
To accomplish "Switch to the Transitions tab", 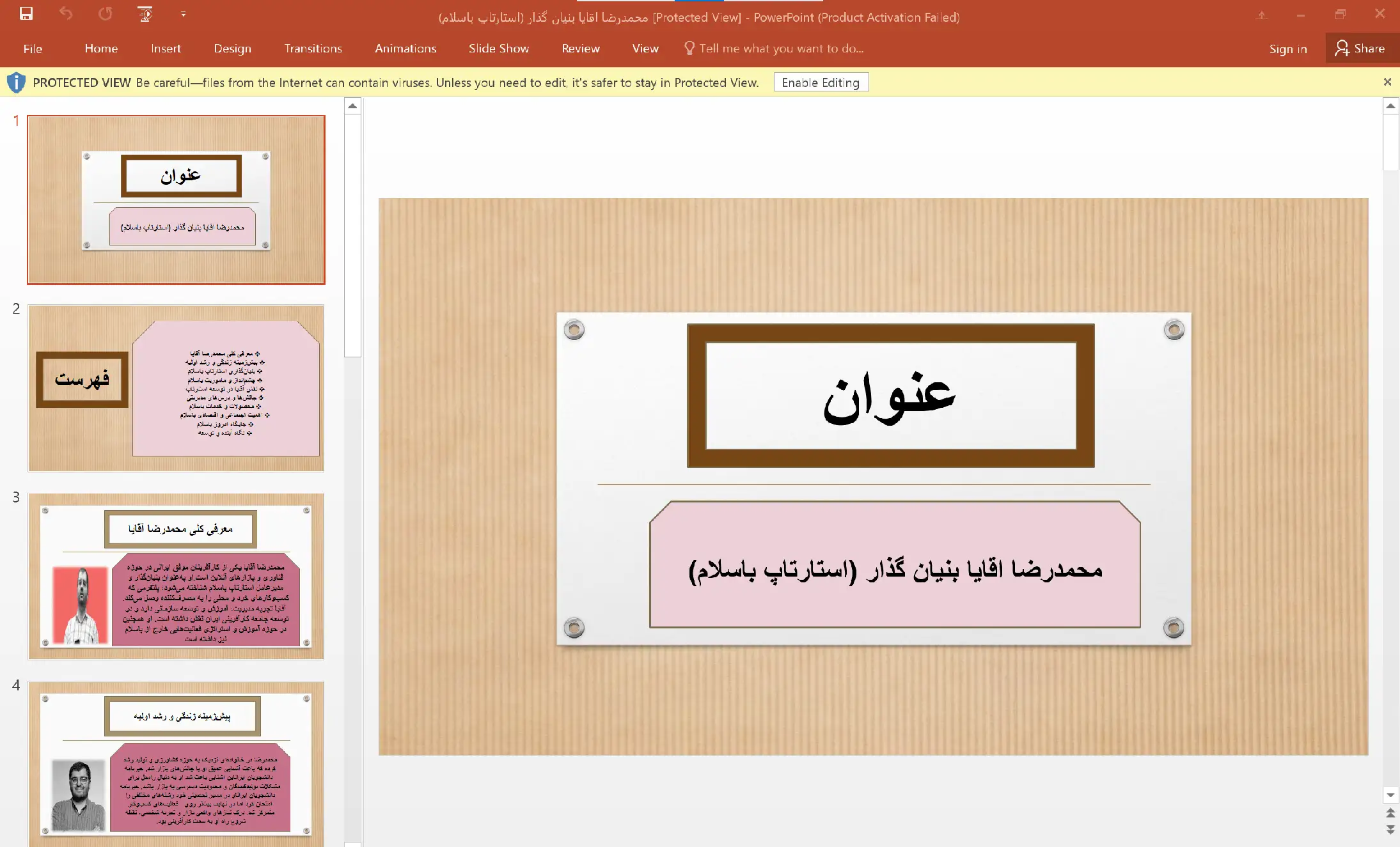I will point(313,49).
